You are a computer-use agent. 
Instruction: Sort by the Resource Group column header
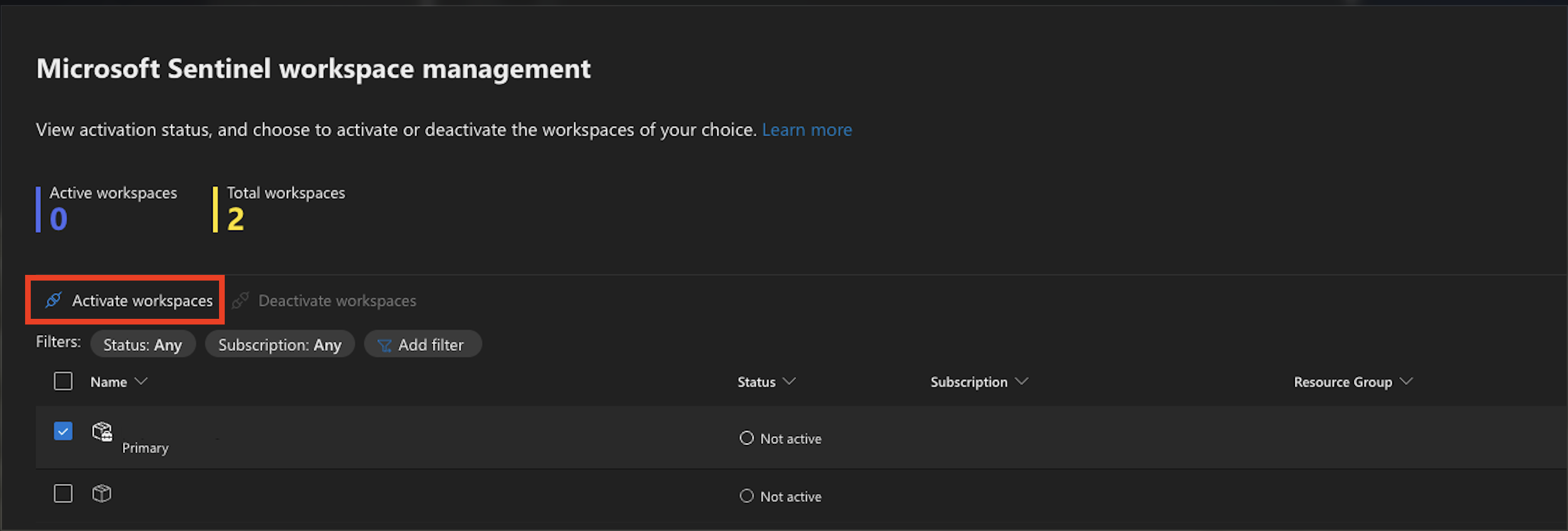pos(1353,382)
